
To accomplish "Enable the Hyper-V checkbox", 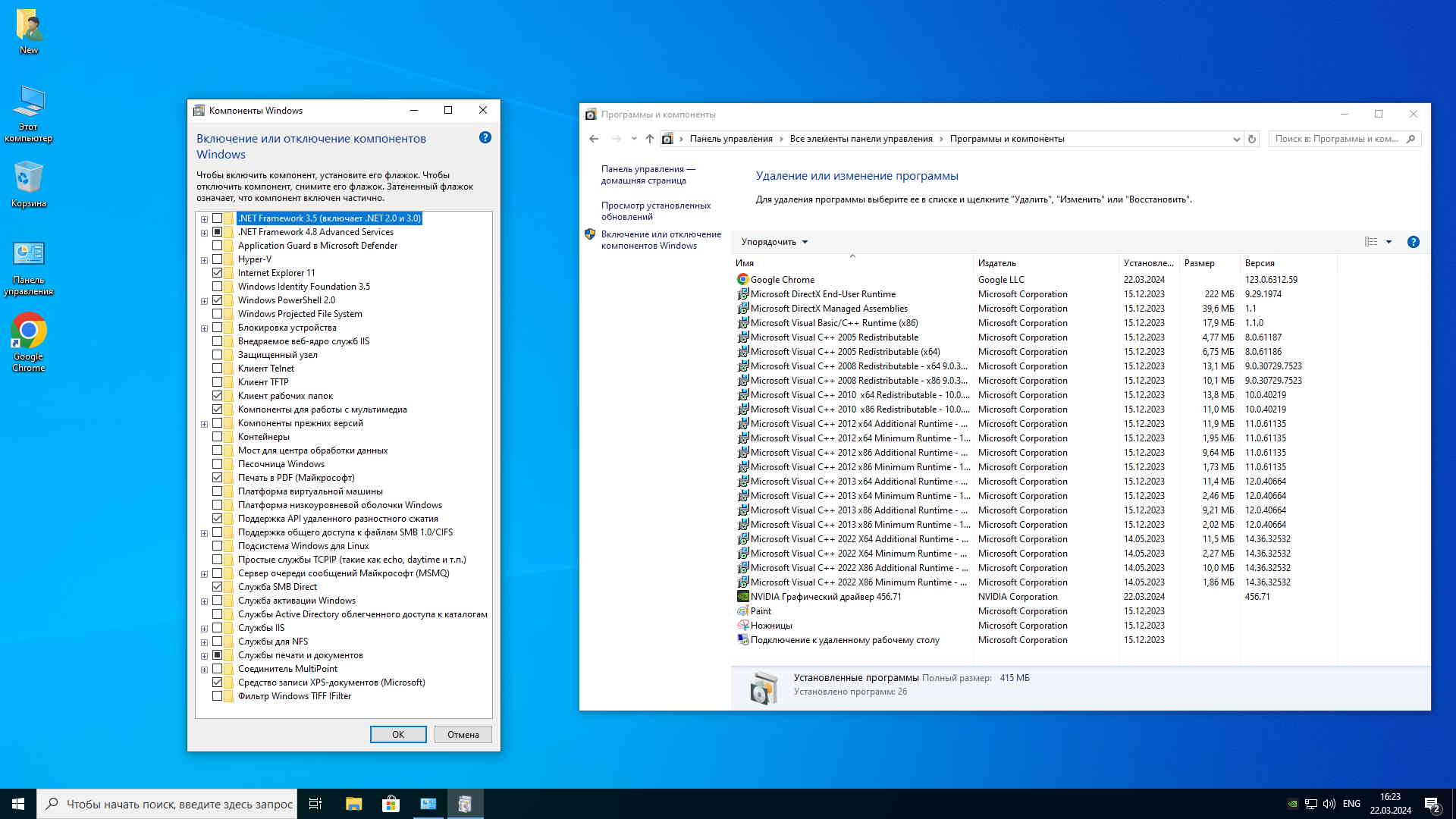I will pyautogui.click(x=218, y=259).
